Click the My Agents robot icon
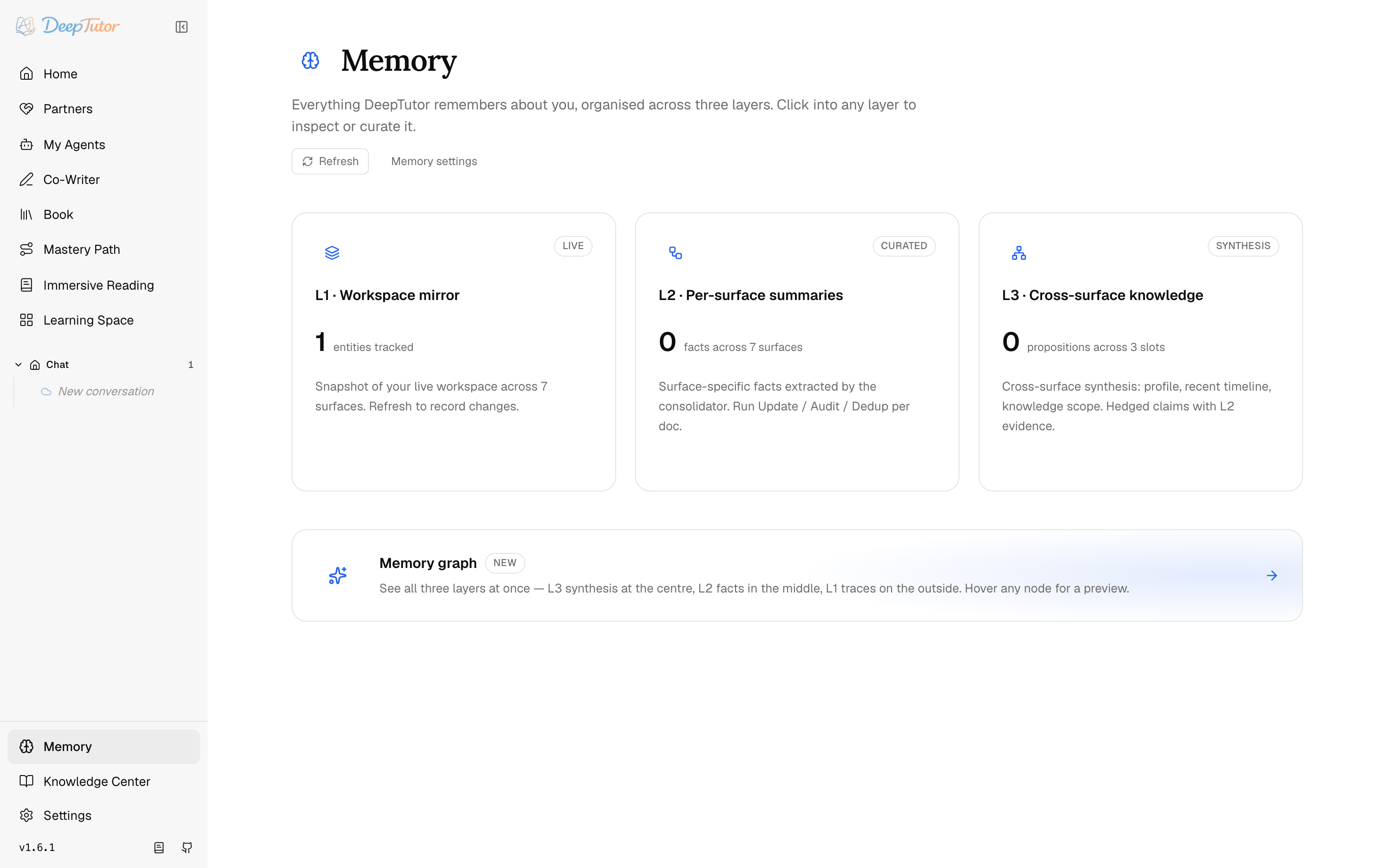The width and height of the screenshot is (1387, 868). click(26, 145)
